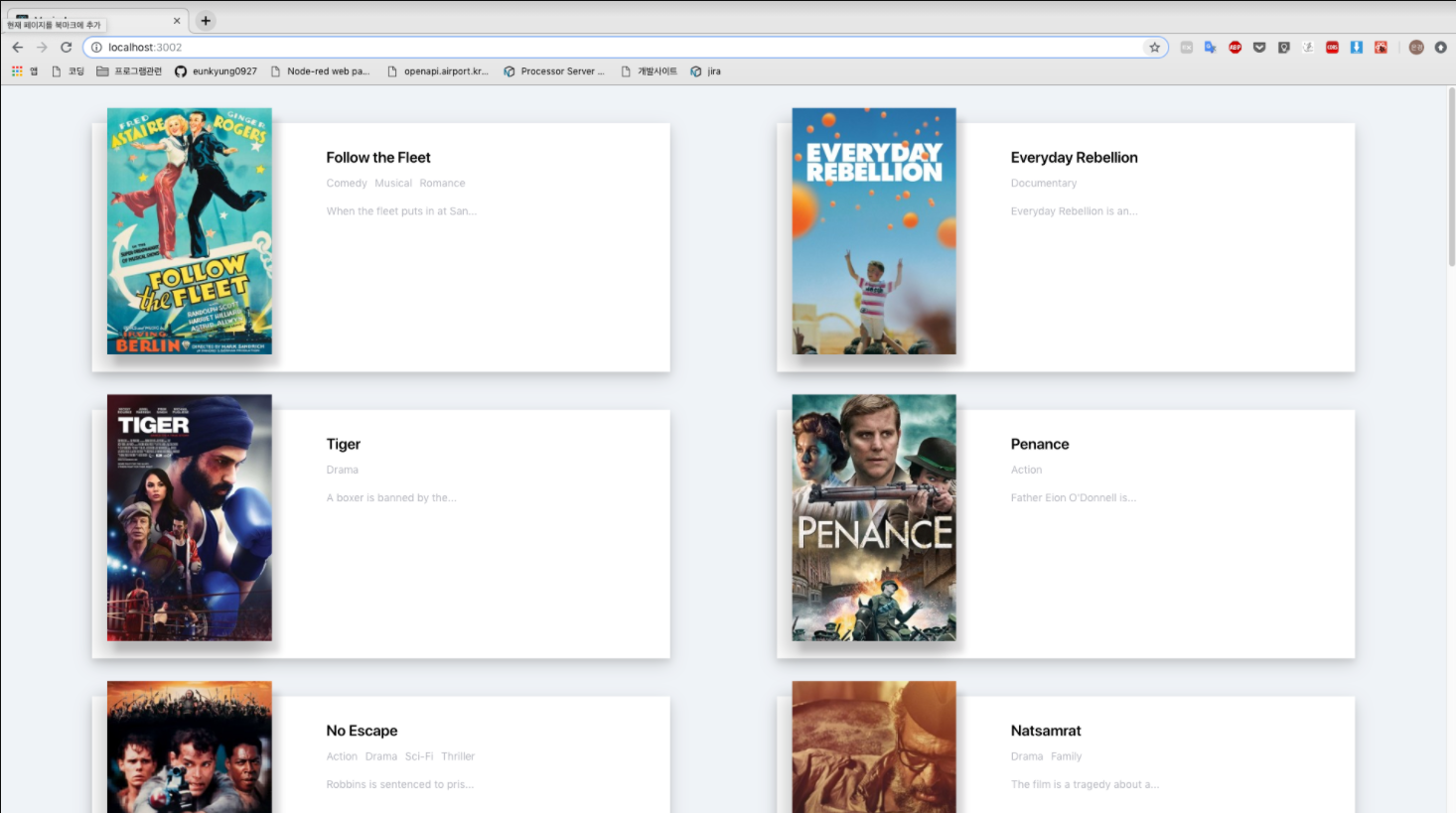The height and width of the screenshot is (813, 1456).
Task: Open the Chrome update arrow menu
Action: coord(1440,47)
